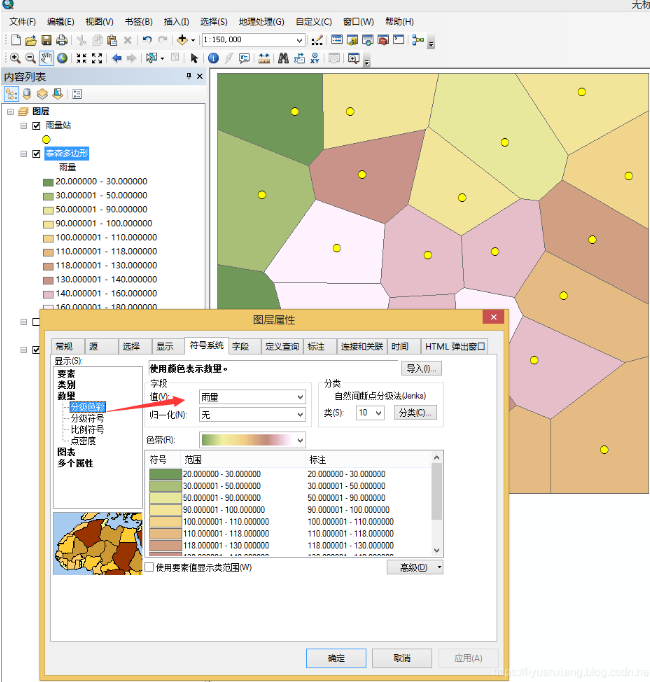Click the 导入(I)... button
The image size is (650, 682).
(x=421, y=368)
